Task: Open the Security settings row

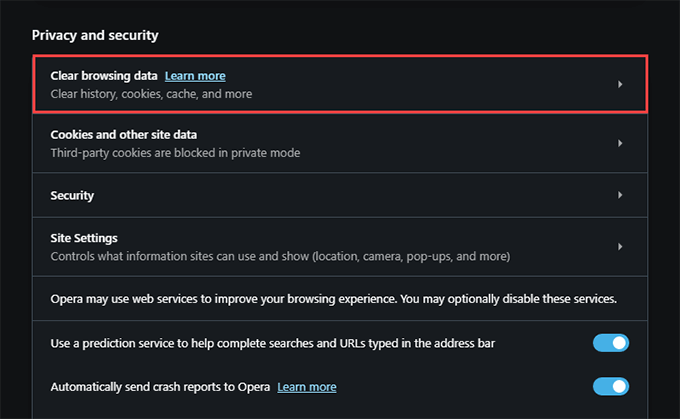Action: [x=72, y=195]
